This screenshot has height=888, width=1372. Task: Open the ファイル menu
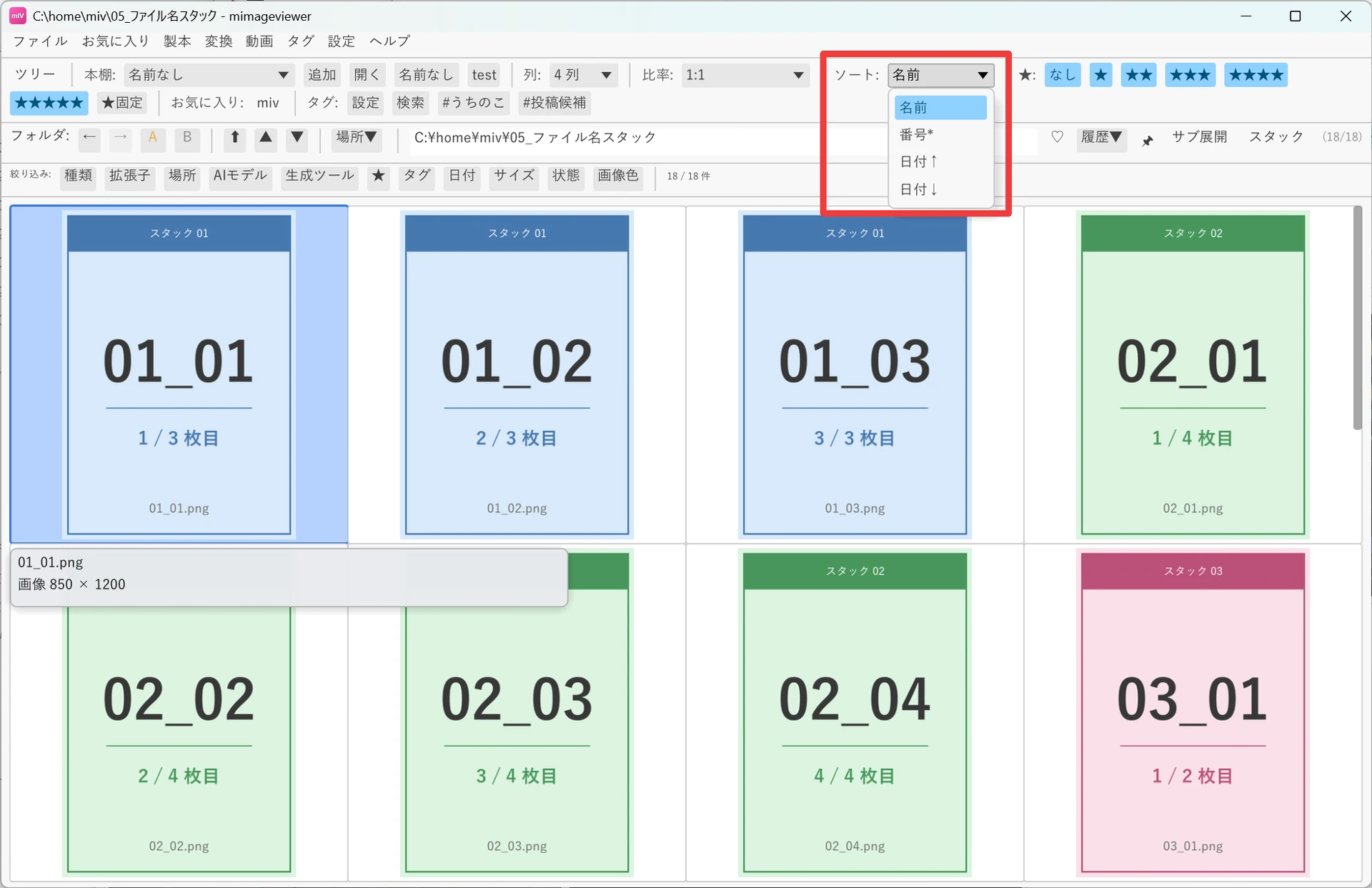[x=41, y=41]
